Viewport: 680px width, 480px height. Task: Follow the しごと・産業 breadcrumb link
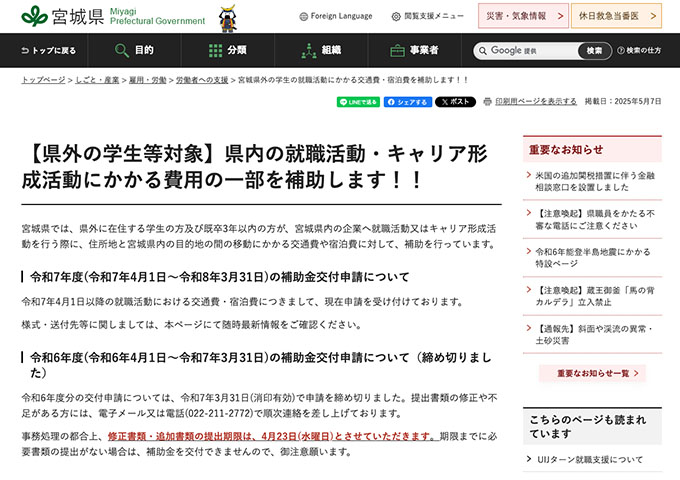(x=97, y=80)
